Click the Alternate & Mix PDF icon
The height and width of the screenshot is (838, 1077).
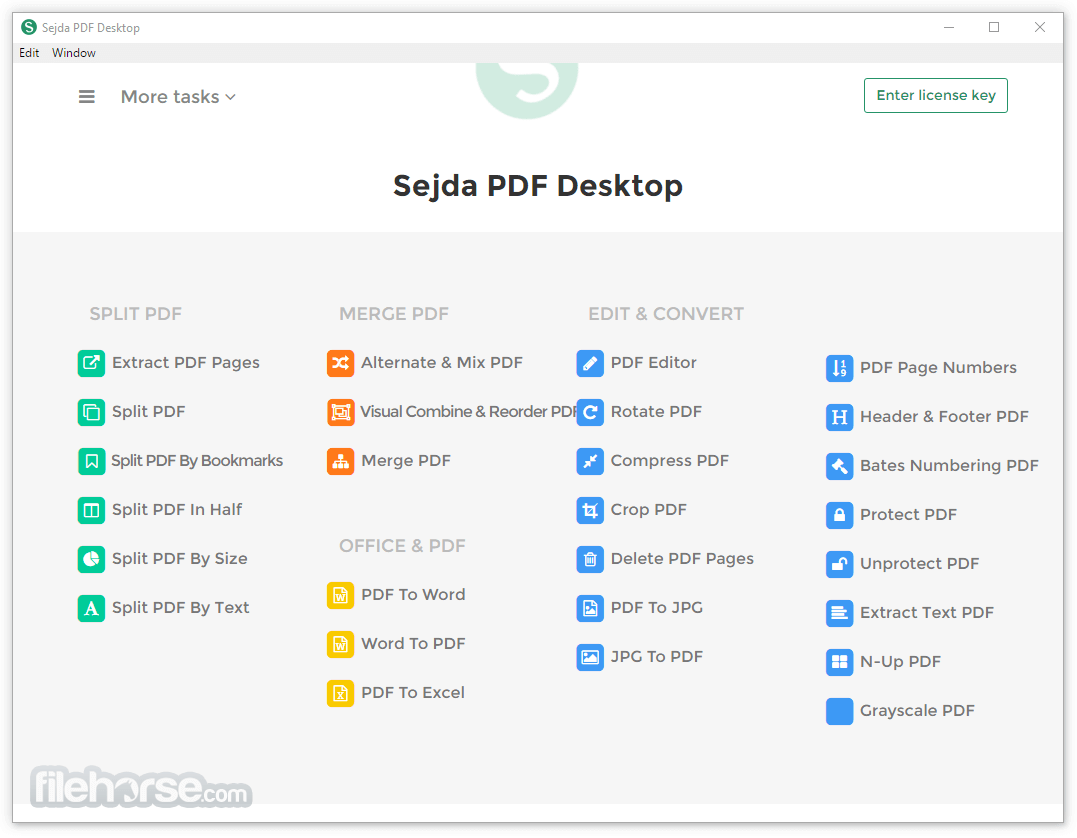(x=341, y=363)
